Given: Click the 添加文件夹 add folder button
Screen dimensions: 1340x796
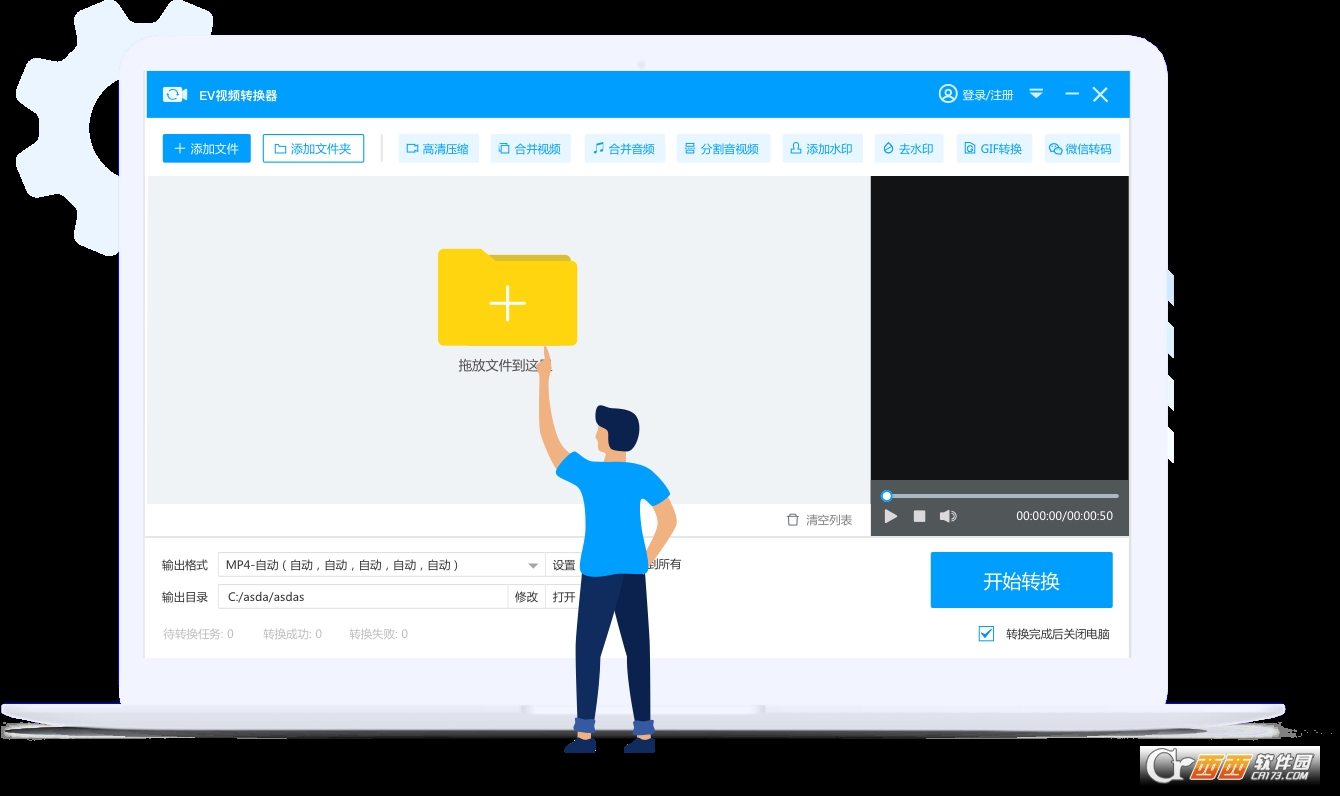Looking at the screenshot, I should point(313,149).
